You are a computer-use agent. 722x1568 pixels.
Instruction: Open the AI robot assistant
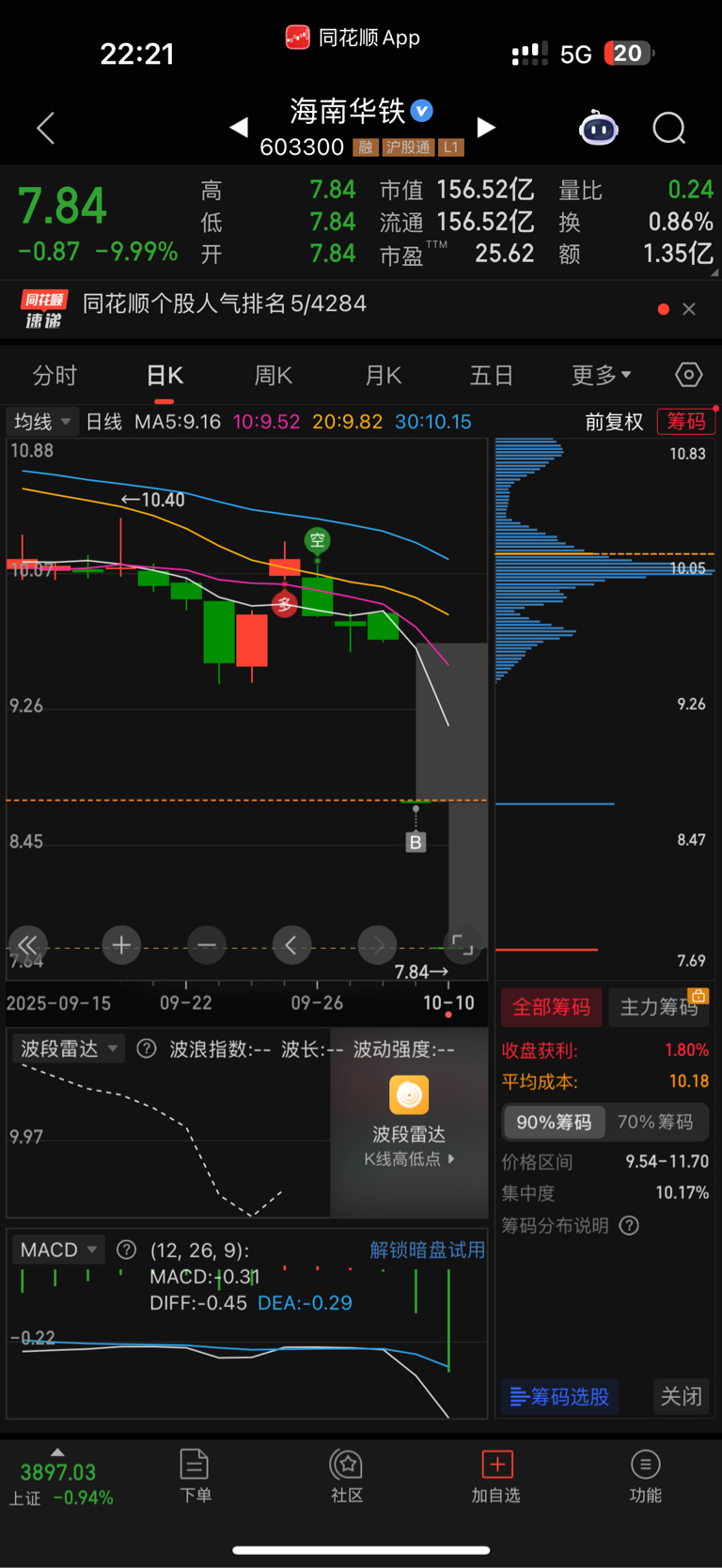click(x=598, y=128)
